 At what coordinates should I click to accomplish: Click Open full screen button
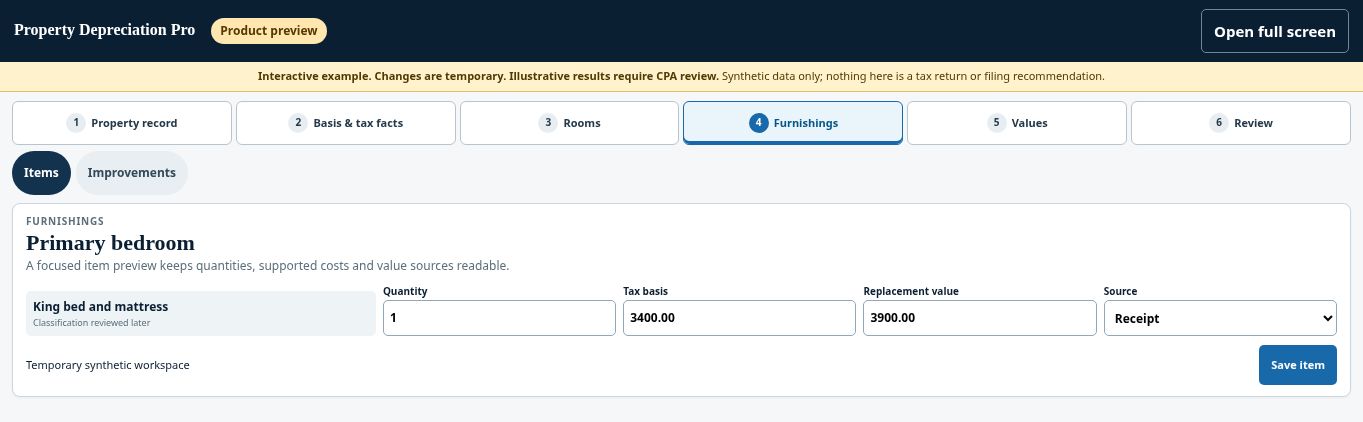[x=1275, y=31]
